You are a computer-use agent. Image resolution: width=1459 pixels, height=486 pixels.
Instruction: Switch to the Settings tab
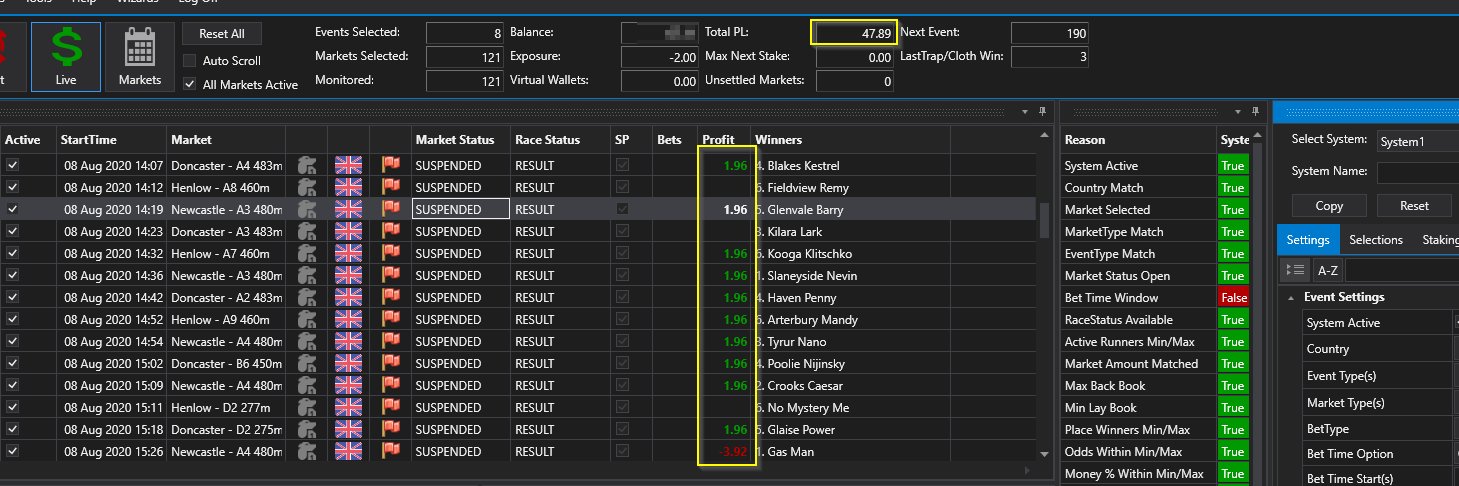tap(1307, 240)
